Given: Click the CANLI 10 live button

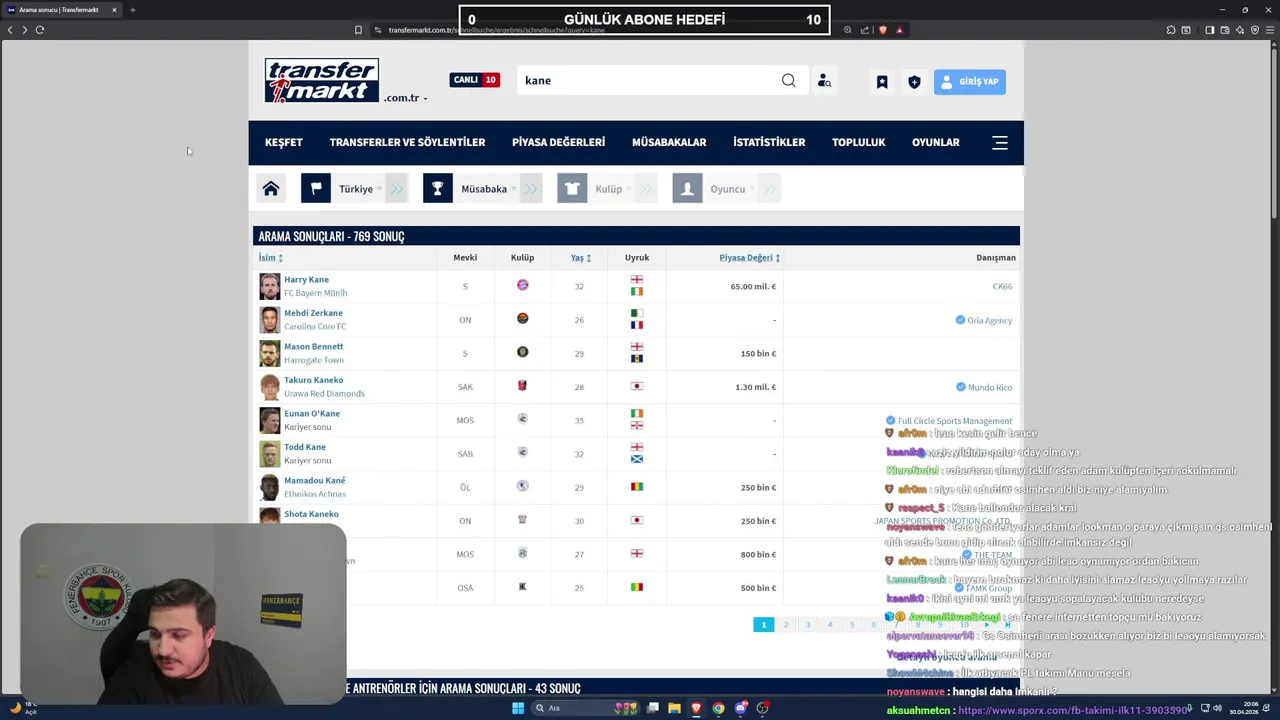Looking at the screenshot, I should [475, 80].
